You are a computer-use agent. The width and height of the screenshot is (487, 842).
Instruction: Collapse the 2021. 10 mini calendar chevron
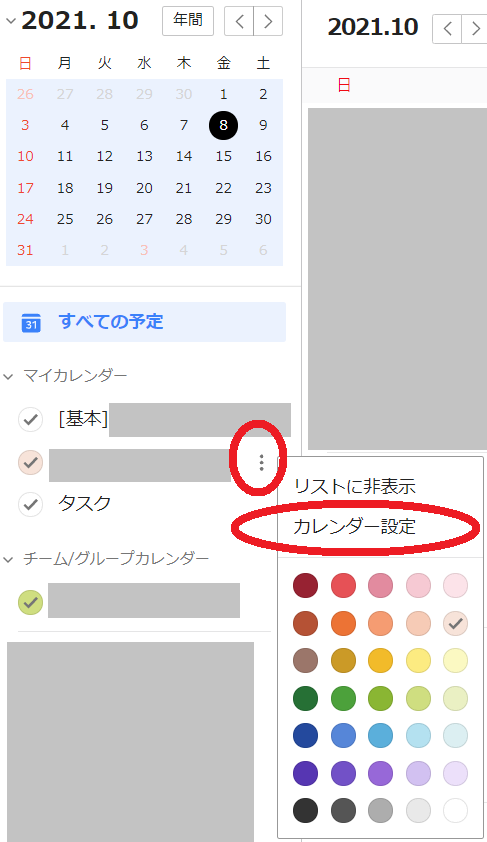pos(10,21)
